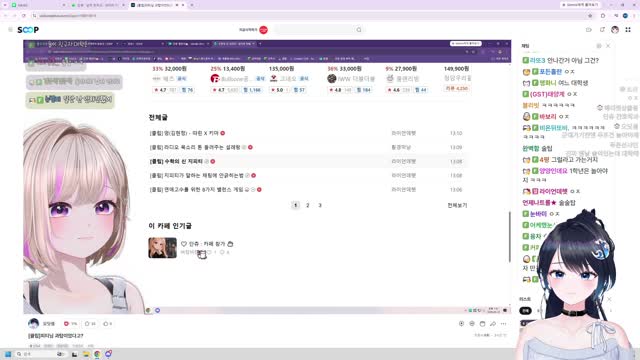The image size is (640, 360).
Task: Click the SOOP logo
Action: pyautogui.click(x=28, y=30)
